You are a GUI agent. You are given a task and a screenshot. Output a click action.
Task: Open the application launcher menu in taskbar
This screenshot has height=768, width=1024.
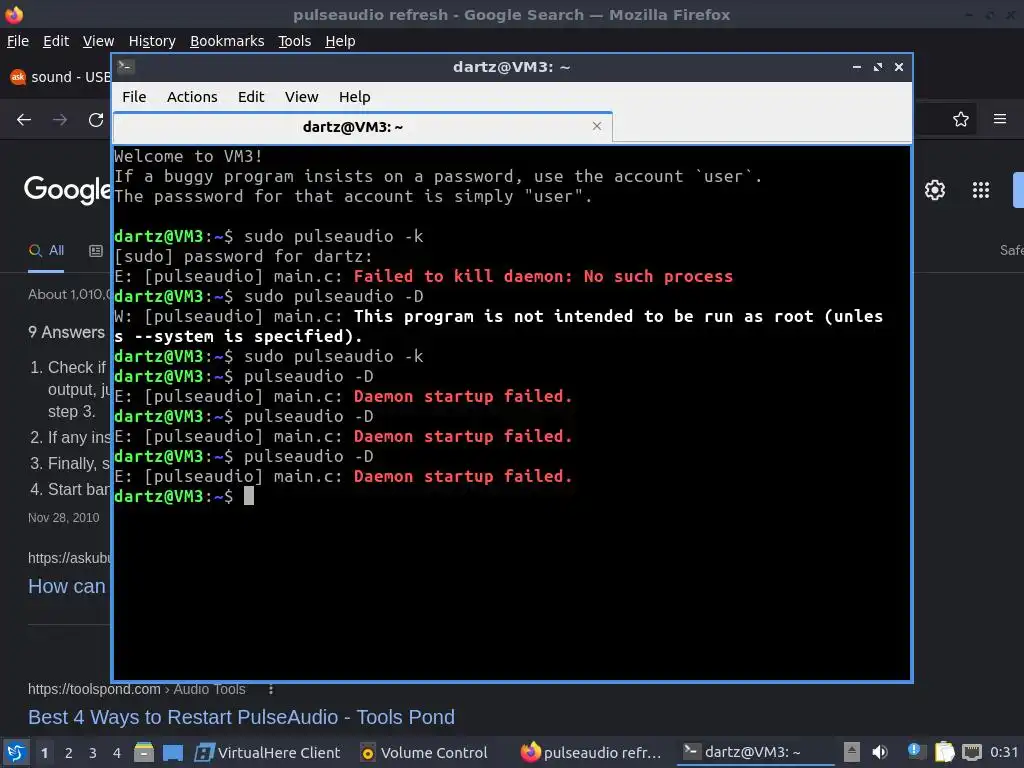point(16,753)
